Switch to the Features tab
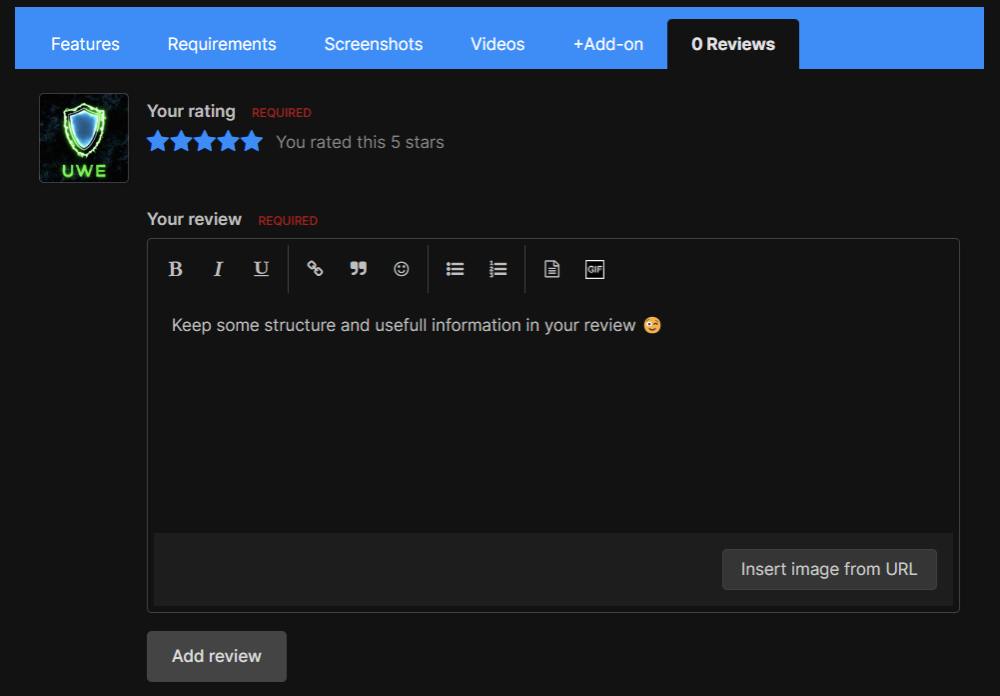The height and width of the screenshot is (696, 1000). click(x=85, y=44)
